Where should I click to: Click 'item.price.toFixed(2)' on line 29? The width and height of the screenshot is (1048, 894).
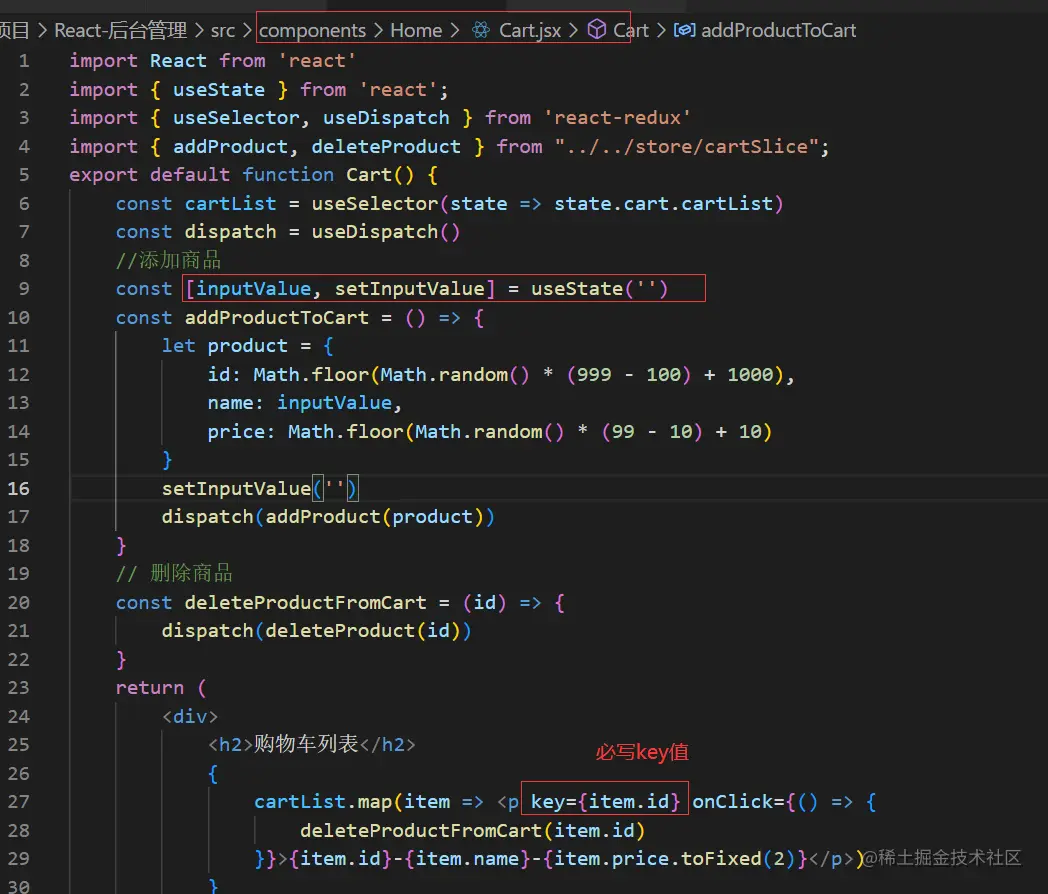click(675, 858)
